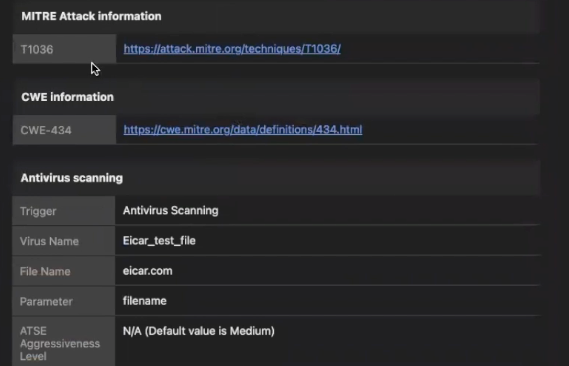Click the Antivirus scanning section heading

point(72,178)
